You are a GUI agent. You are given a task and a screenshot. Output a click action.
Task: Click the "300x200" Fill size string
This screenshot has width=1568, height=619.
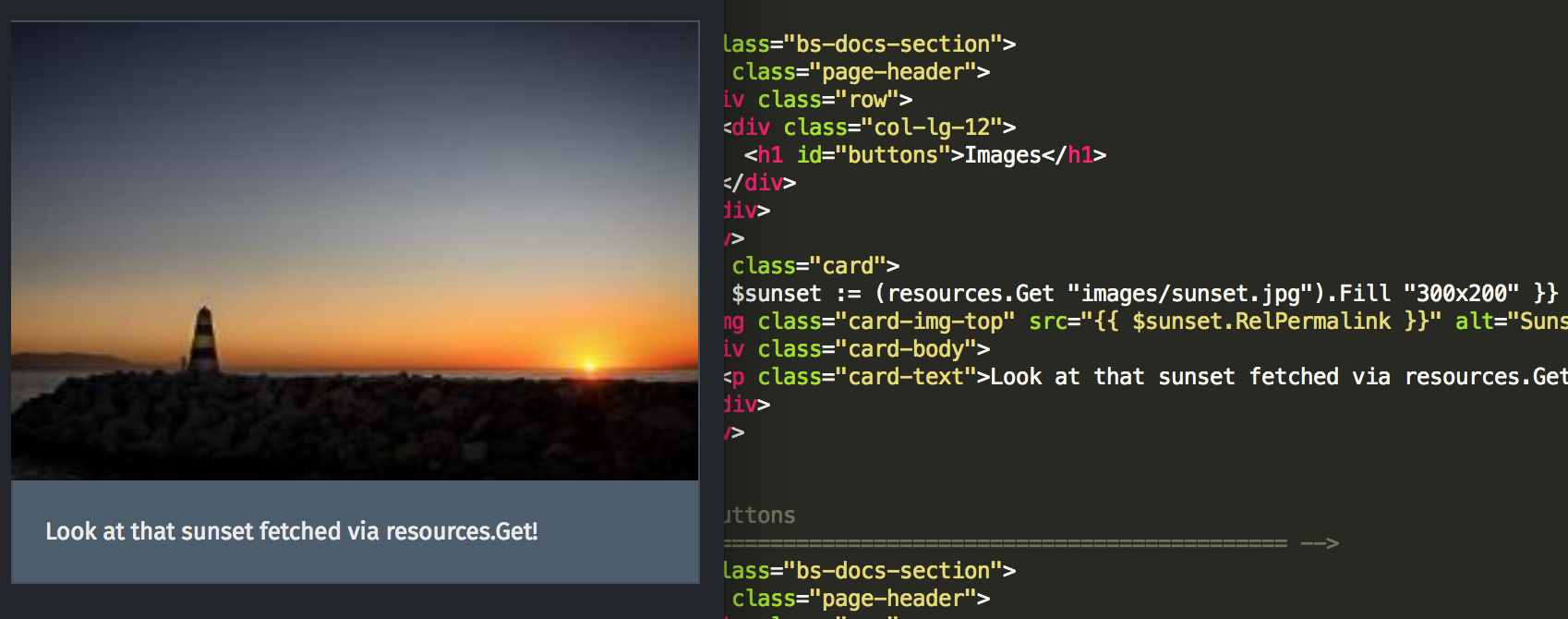1461,294
